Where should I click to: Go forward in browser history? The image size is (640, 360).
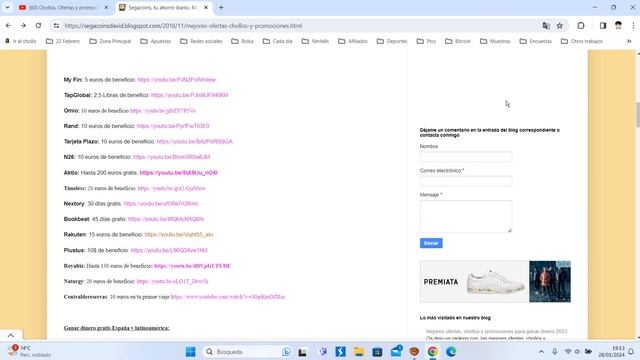pyautogui.click(x=23, y=25)
